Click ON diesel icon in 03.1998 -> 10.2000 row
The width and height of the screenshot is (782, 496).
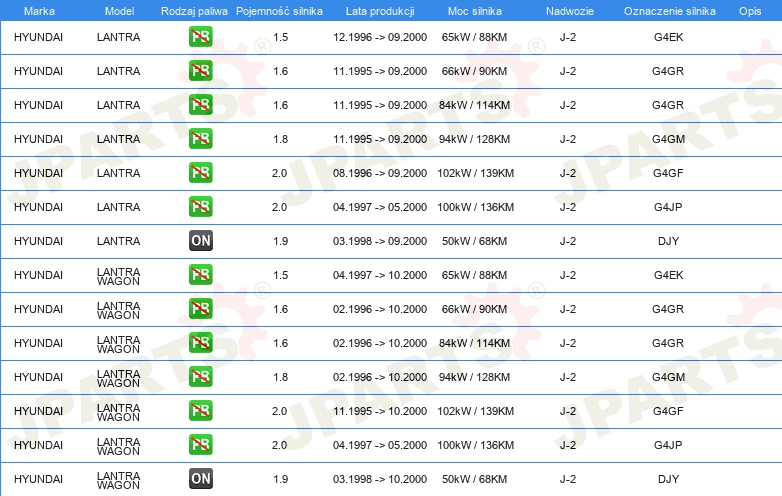200,479
